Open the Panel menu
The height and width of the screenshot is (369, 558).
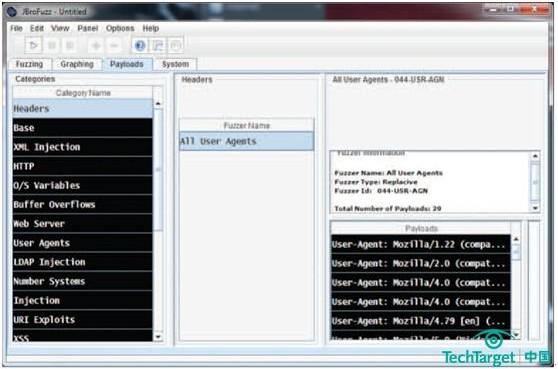[x=88, y=28]
